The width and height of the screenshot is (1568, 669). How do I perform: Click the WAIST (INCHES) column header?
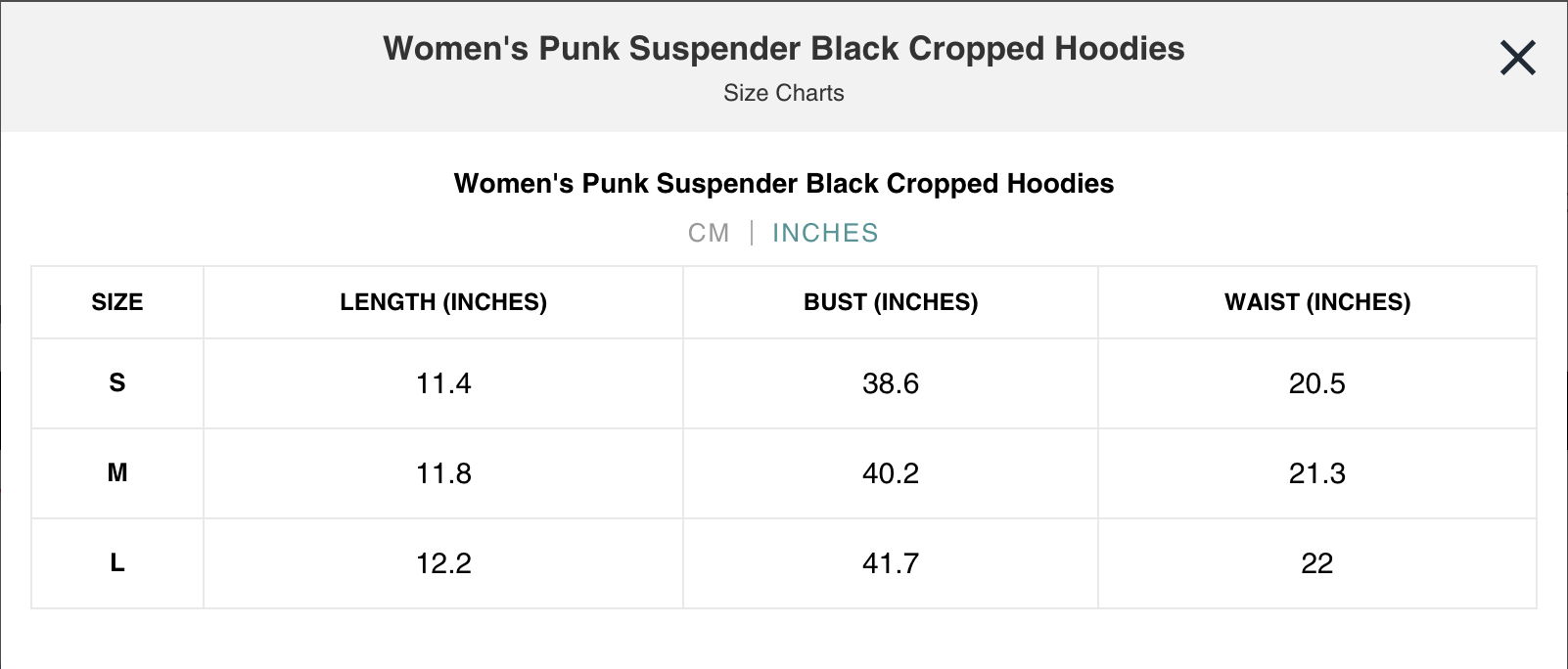(1316, 302)
